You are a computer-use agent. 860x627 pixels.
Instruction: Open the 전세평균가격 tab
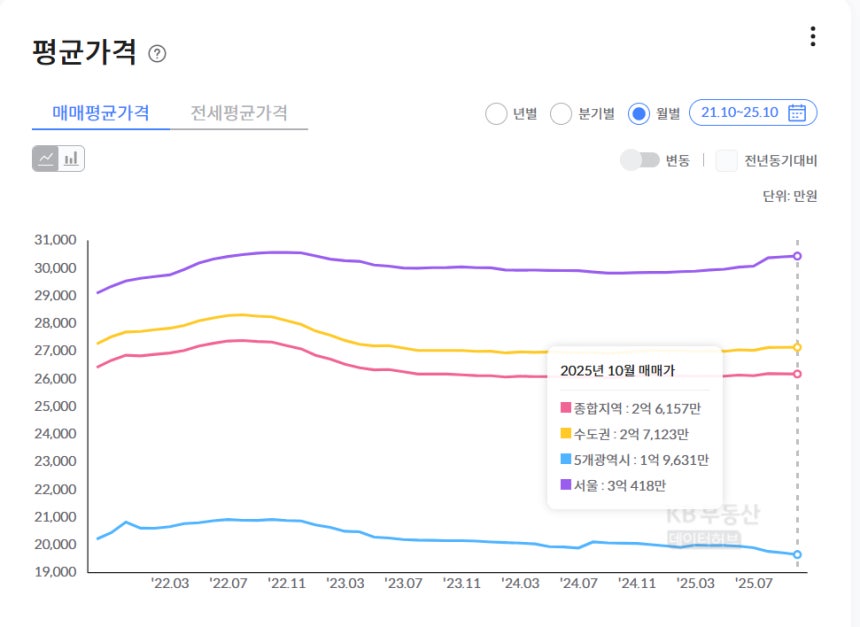pos(239,113)
